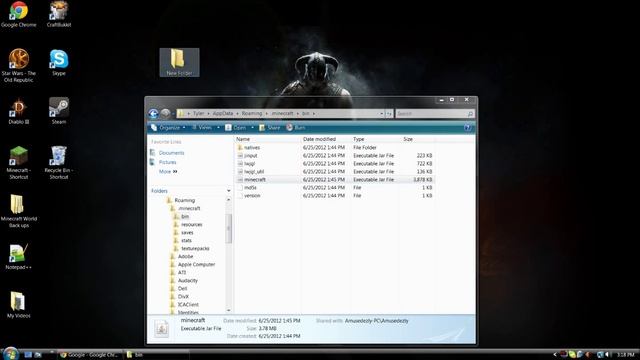Switch to Google Chrome taskbar button

pyautogui.click(x=89, y=355)
